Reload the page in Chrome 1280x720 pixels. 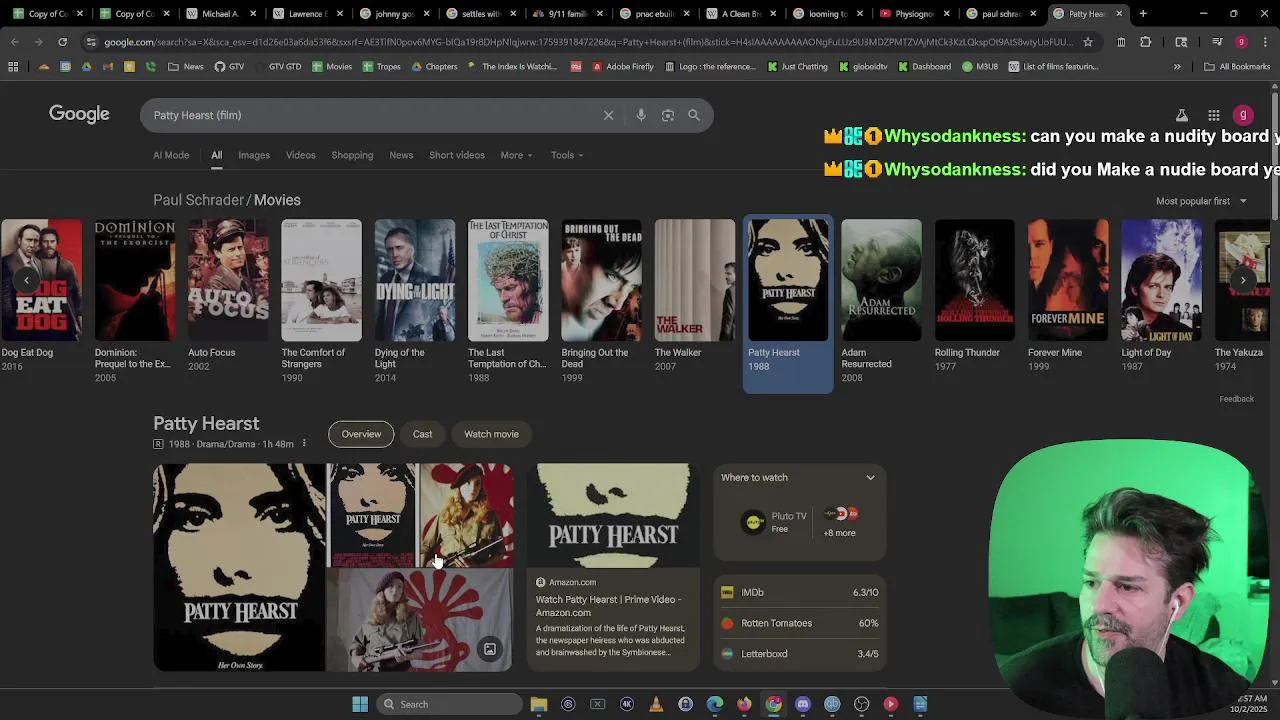[62, 42]
